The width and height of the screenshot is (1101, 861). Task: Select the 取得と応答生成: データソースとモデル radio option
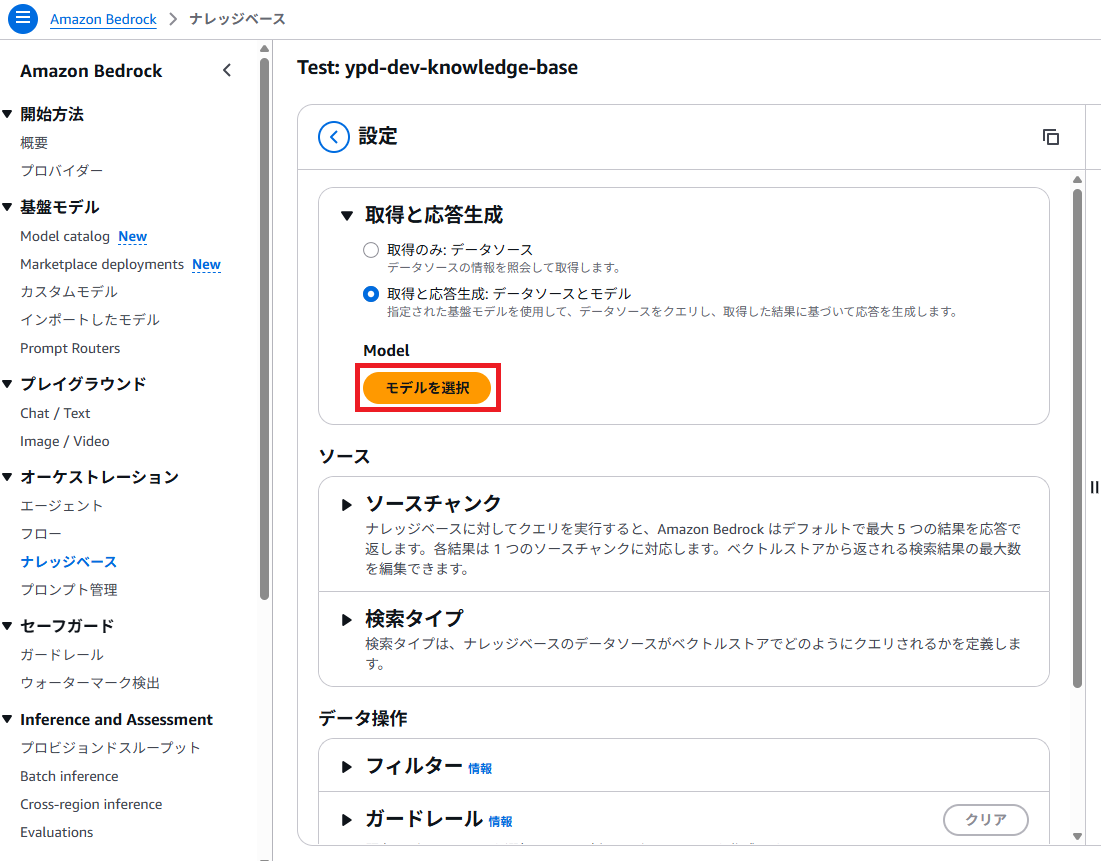(371, 294)
